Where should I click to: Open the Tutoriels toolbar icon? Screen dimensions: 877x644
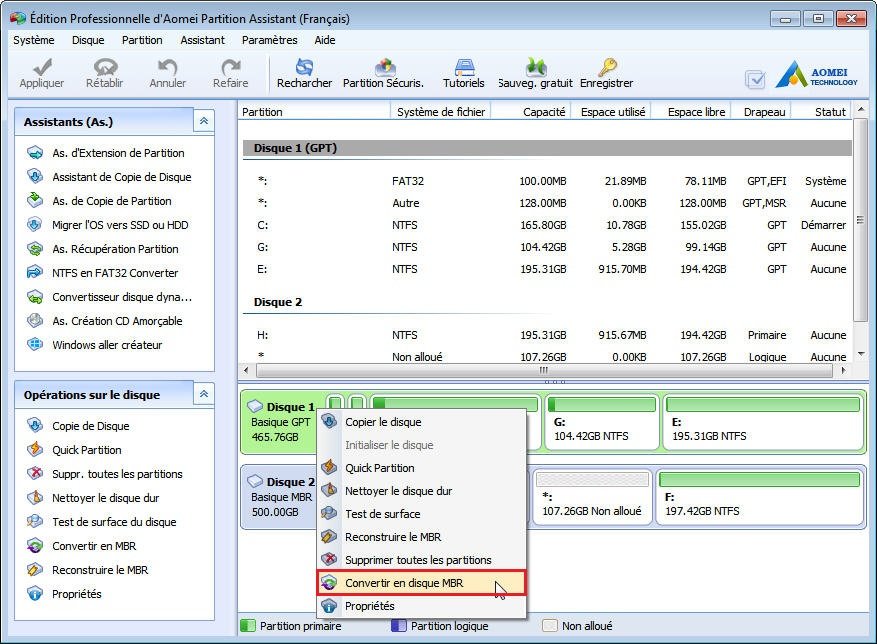tap(464, 67)
